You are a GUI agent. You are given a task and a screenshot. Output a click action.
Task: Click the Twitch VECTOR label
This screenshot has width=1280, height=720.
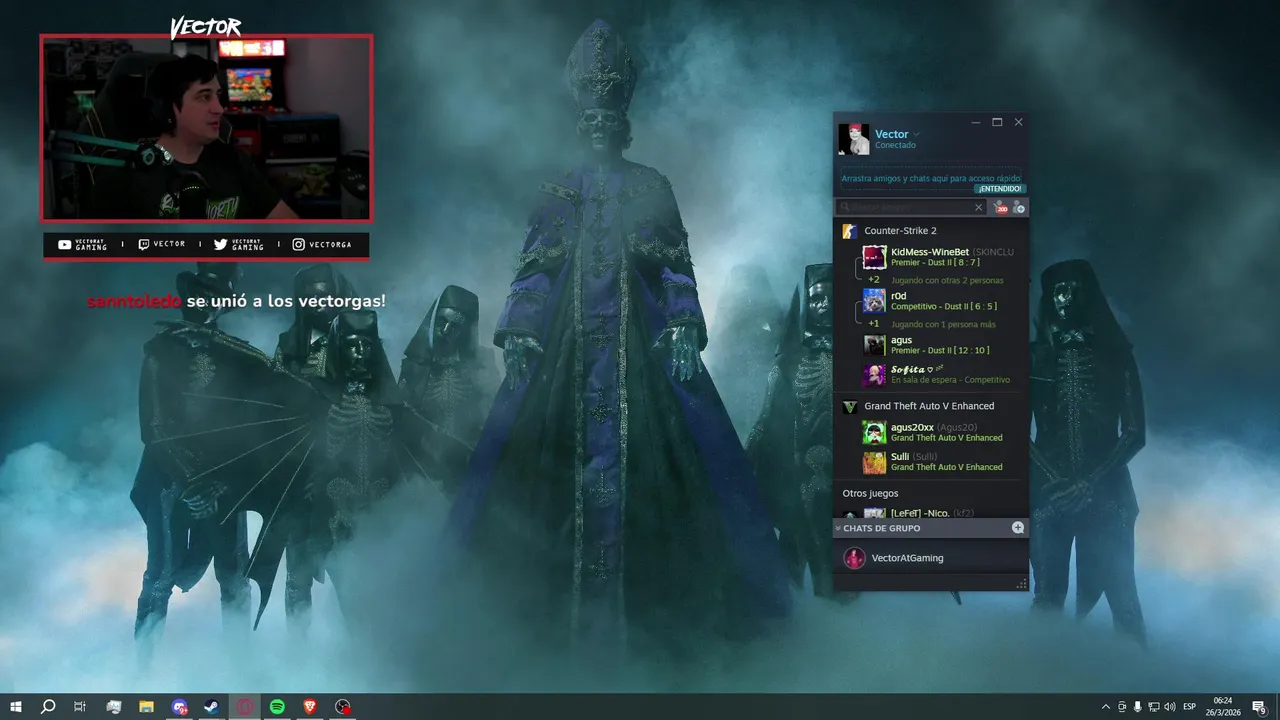pyautogui.click(x=162, y=244)
